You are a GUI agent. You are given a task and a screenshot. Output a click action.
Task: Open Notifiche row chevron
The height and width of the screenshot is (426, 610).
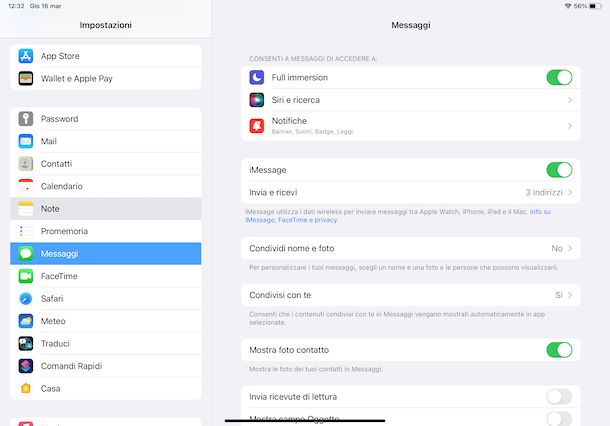tap(570, 126)
